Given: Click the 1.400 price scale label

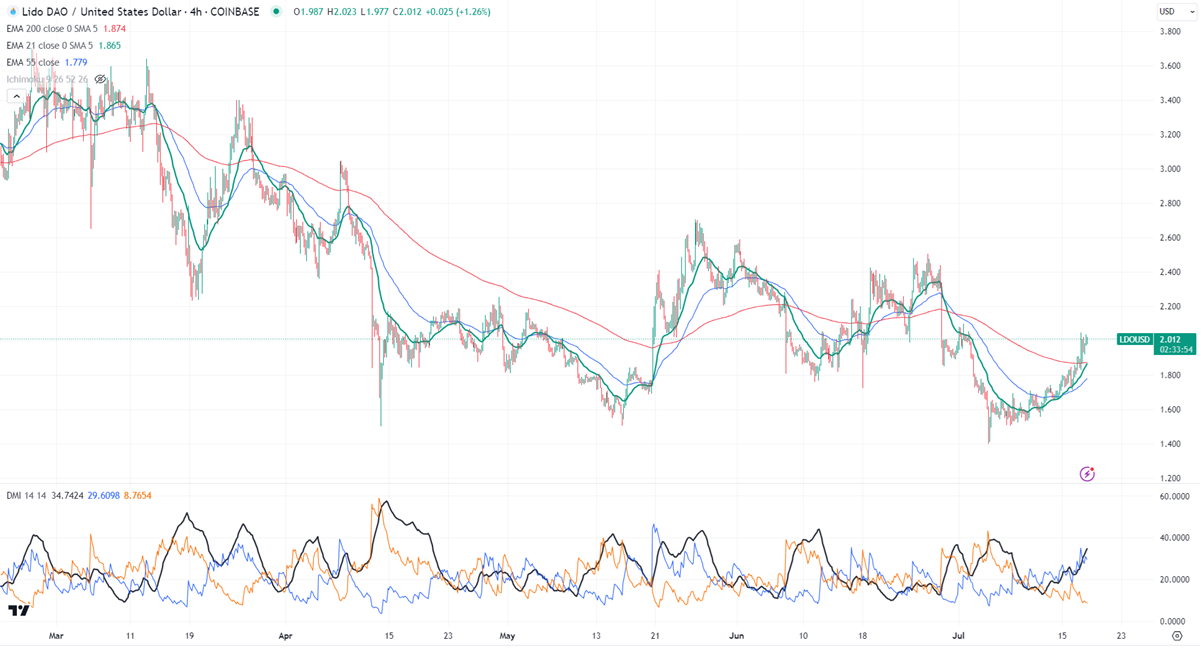Looking at the screenshot, I should (x=1169, y=444).
